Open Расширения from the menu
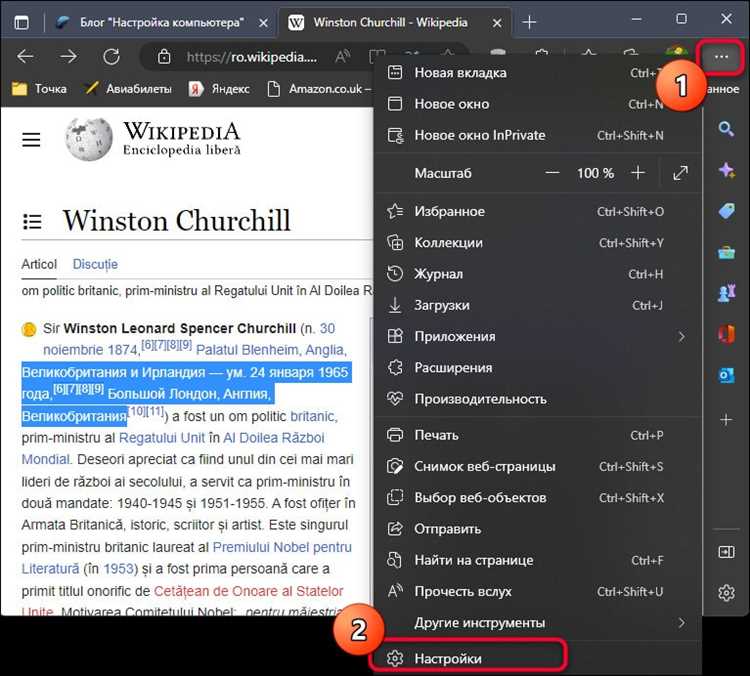 click(538, 367)
